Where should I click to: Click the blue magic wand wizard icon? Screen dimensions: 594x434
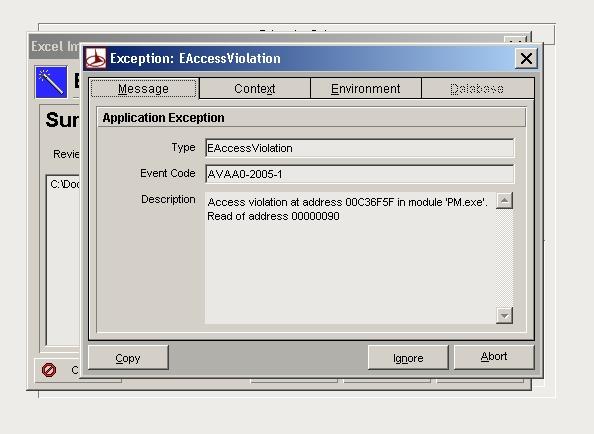tap(51, 82)
